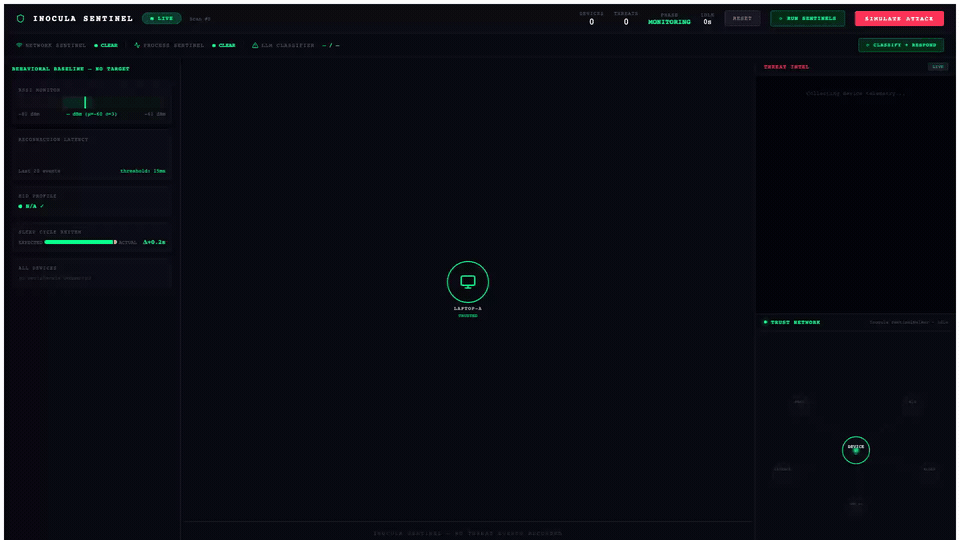Click the Reconnection Latency panel title
Viewport: 960px width, 540px height.
pos(53,140)
